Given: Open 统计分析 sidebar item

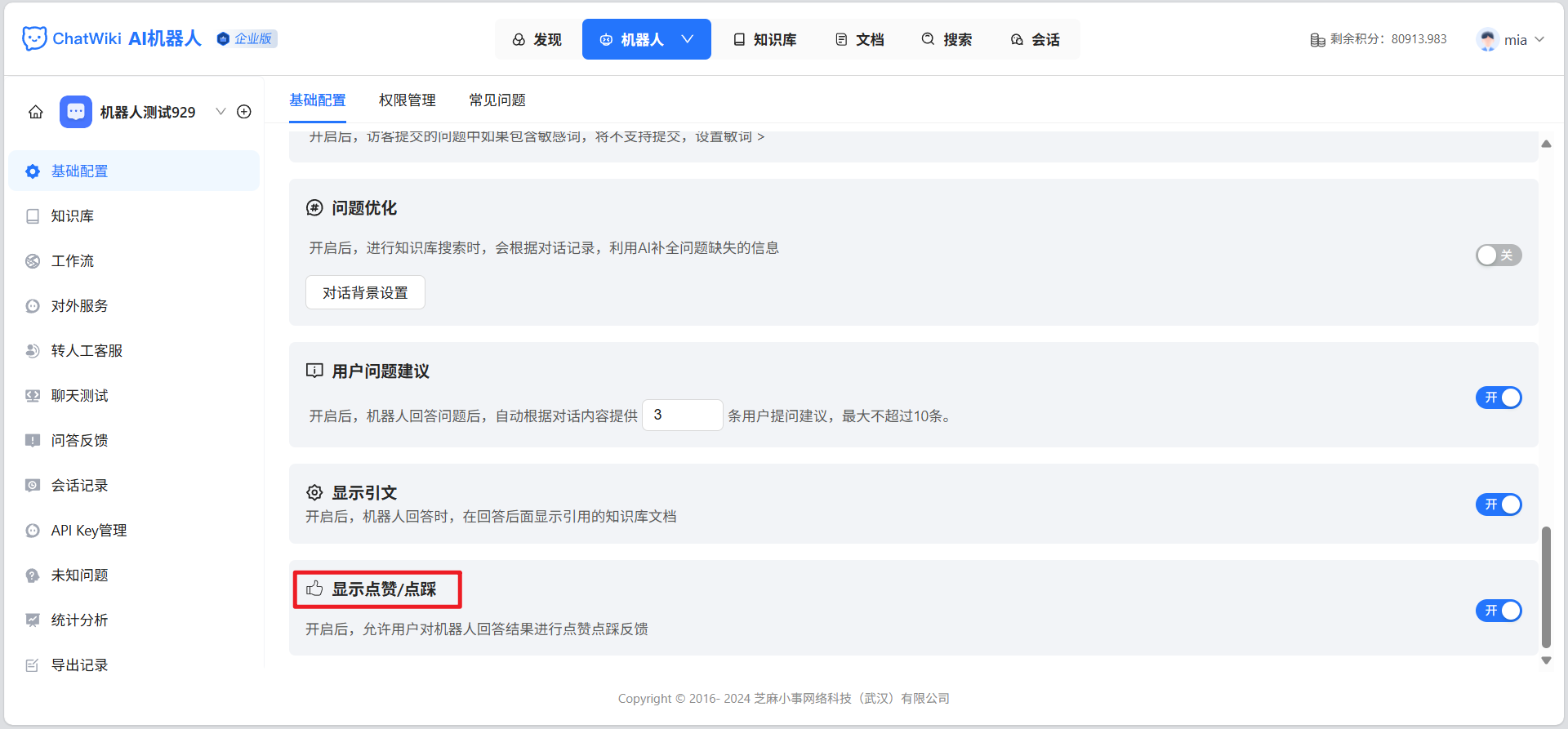Looking at the screenshot, I should tap(134, 620).
